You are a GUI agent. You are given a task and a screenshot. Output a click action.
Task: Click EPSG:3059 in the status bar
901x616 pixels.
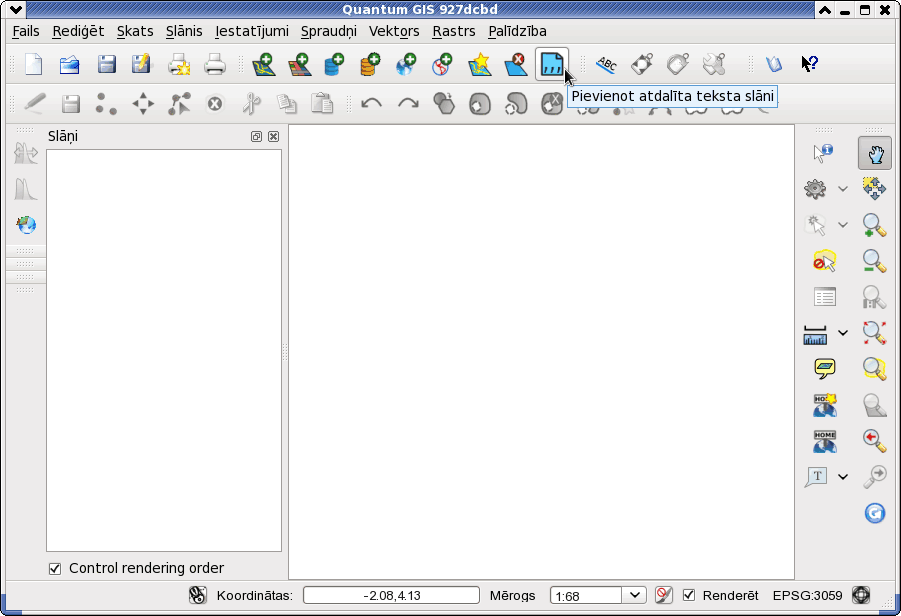[807, 595]
